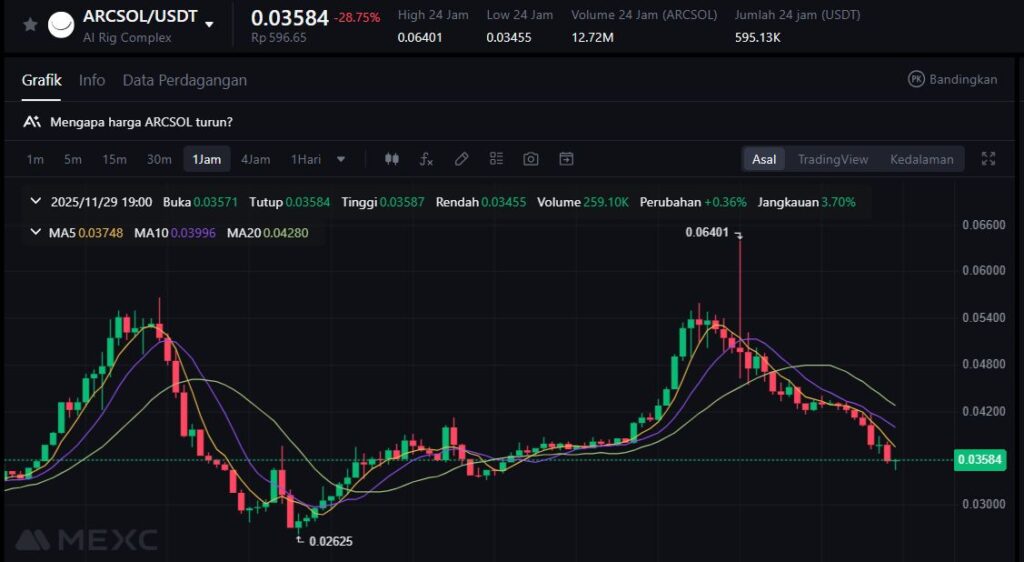Screen dimensions: 1024x562
Task: Select the 15m timeframe
Action: [x=114, y=159]
